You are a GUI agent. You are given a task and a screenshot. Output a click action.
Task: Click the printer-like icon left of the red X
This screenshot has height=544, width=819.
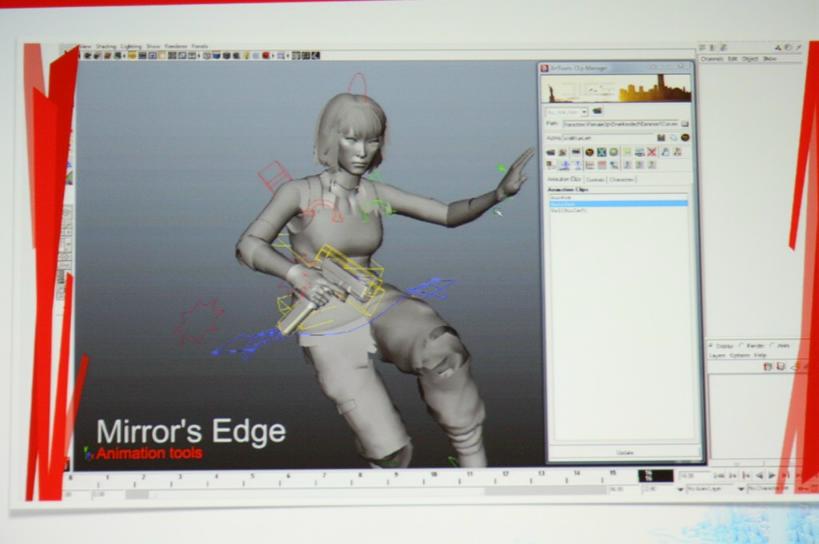point(640,152)
